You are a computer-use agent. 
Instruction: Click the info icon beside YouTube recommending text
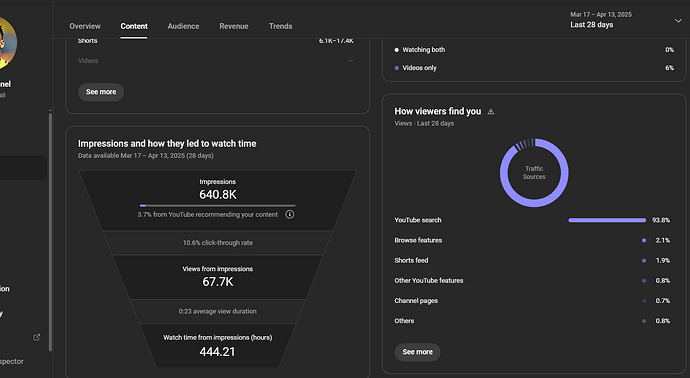(x=290, y=214)
